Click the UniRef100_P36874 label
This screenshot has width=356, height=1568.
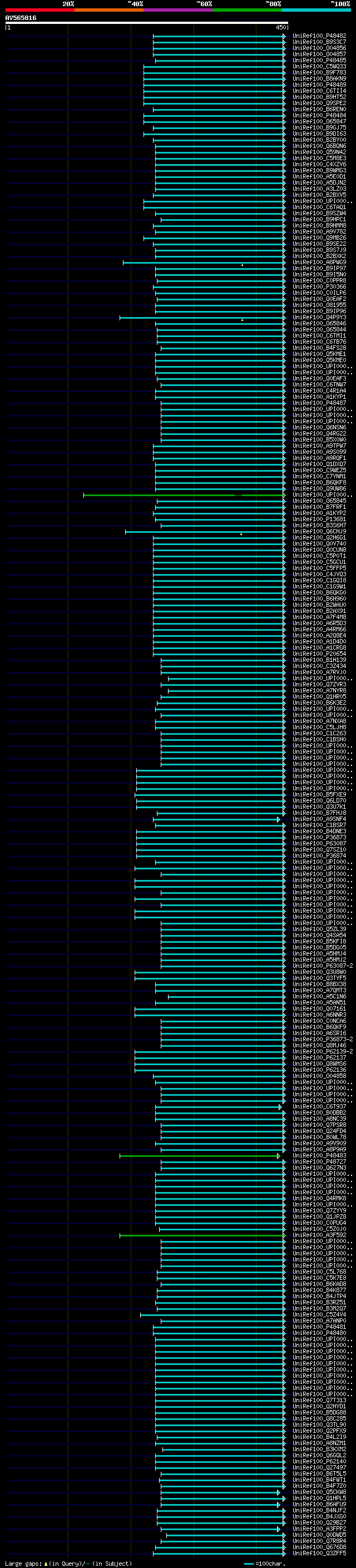click(319, 856)
